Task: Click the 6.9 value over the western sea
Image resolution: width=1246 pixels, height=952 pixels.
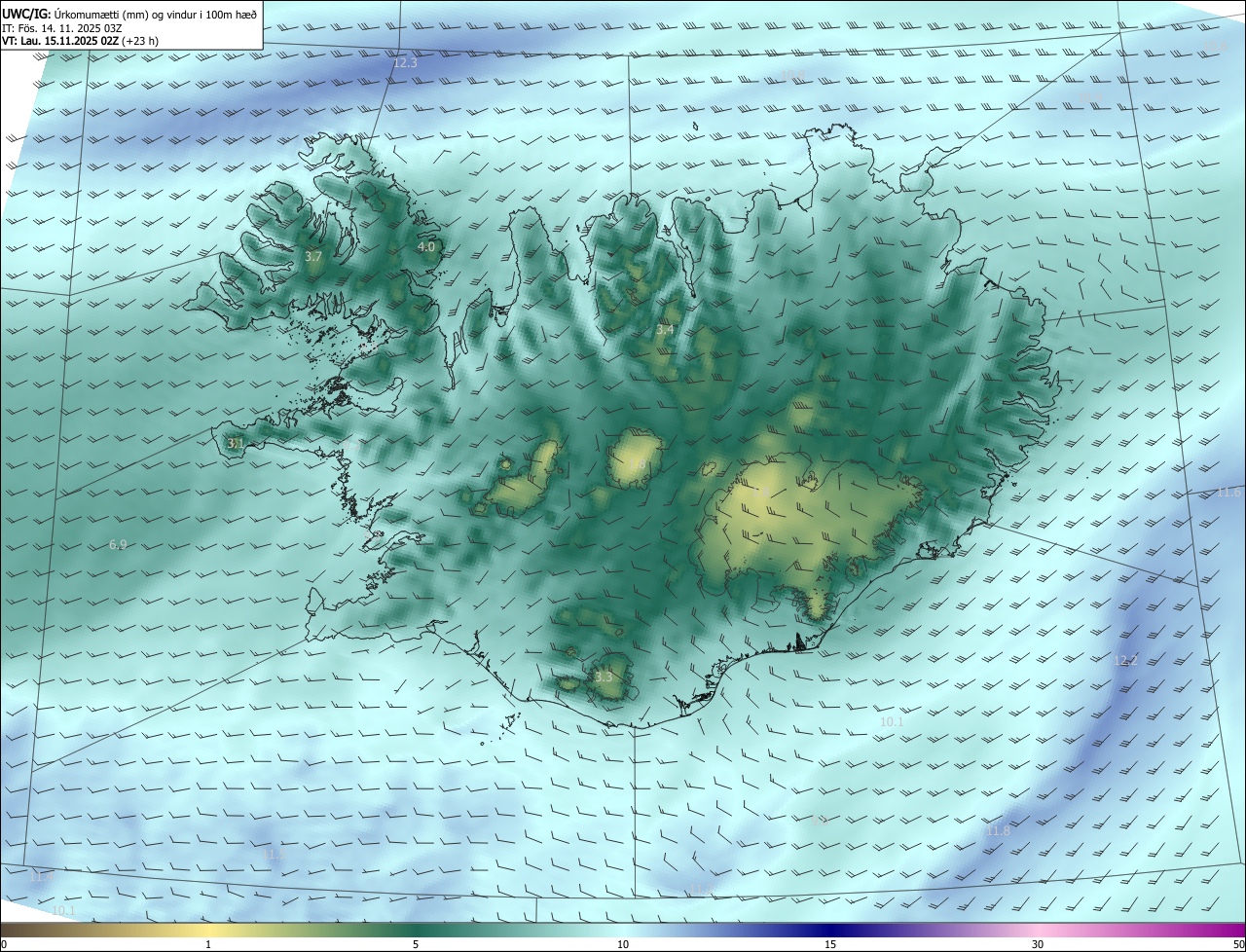Action: [x=118, y=545]
